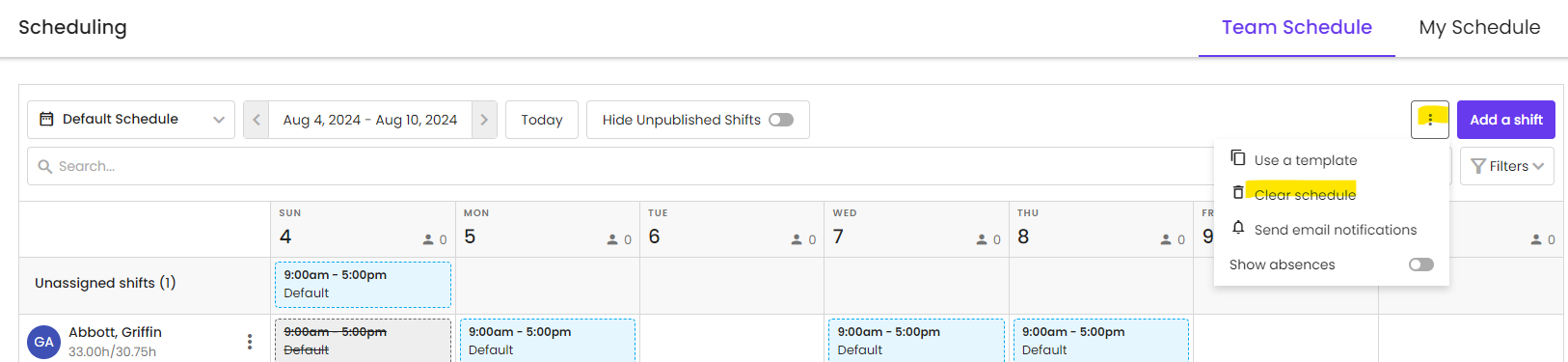Click the GA avatar for Griffin Abbott
The height and width of the screenshot is (362, 1568).
click(x=43, y=342)
